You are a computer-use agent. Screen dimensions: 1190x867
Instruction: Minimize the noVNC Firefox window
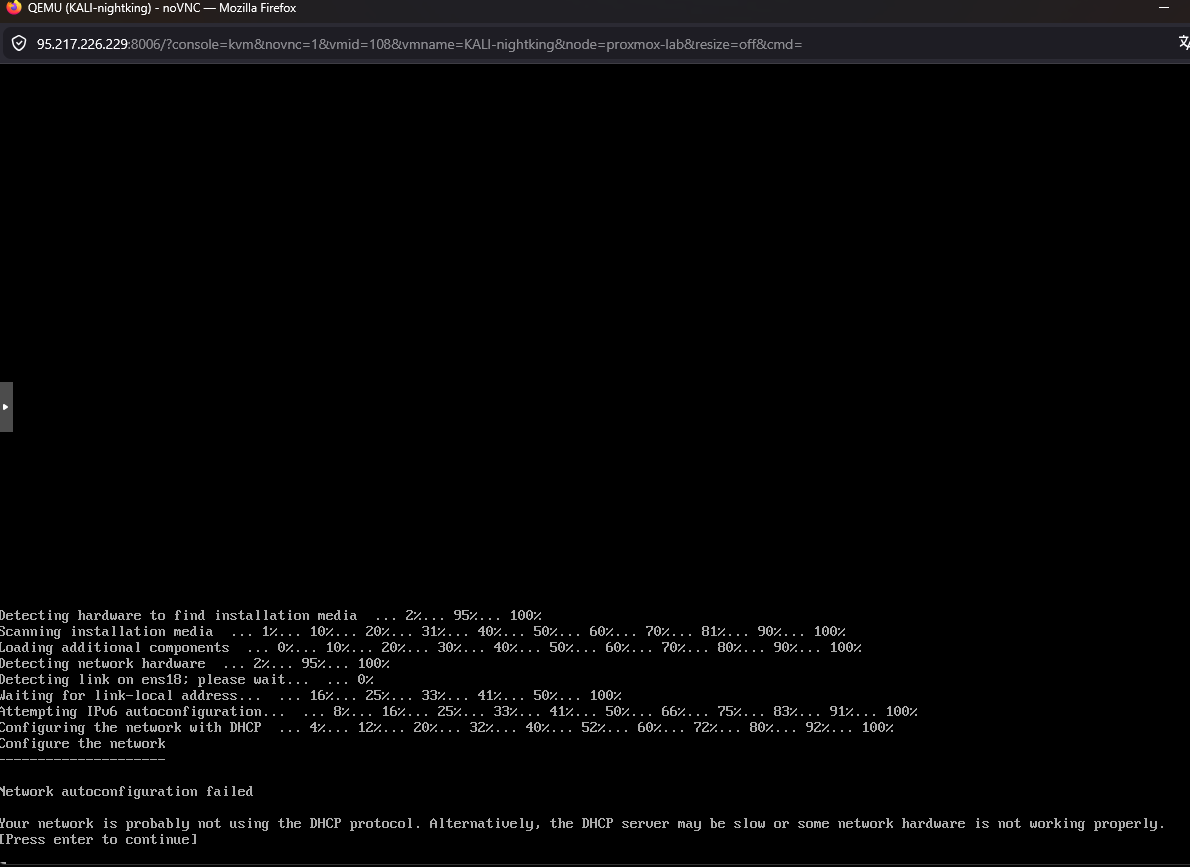(x=1166, y=8)
